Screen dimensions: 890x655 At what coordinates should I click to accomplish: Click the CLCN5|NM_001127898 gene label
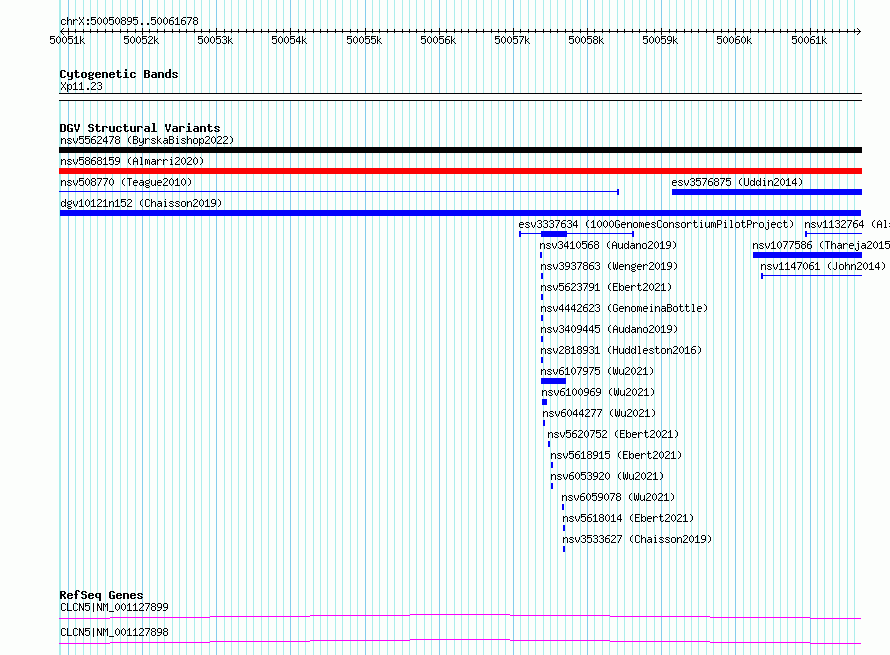point(114,632)
